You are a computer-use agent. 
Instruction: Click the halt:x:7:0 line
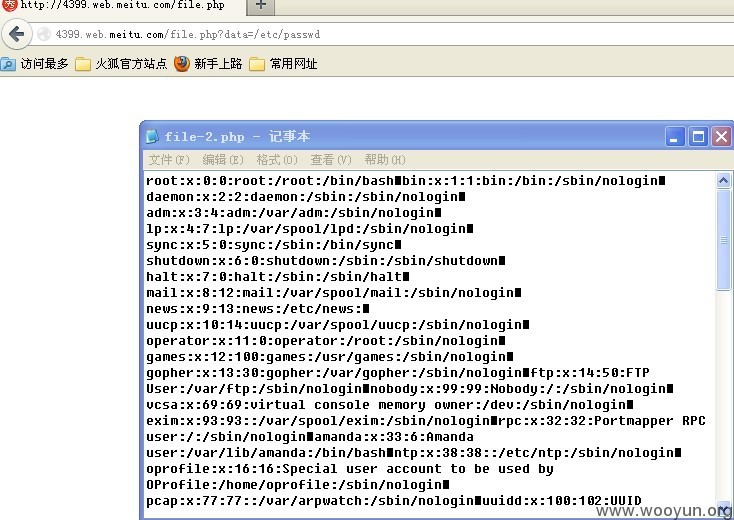(x=278, y=277)
